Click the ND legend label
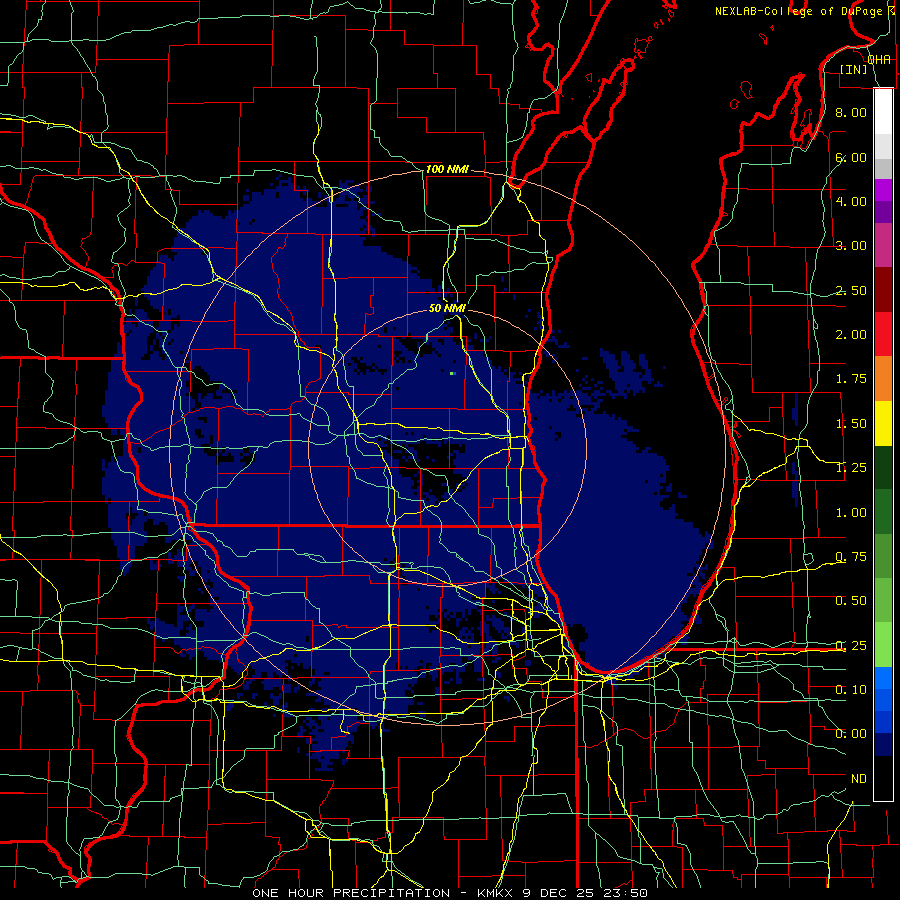The width and height of the screenshot is (900, 900). coord(859,779)
